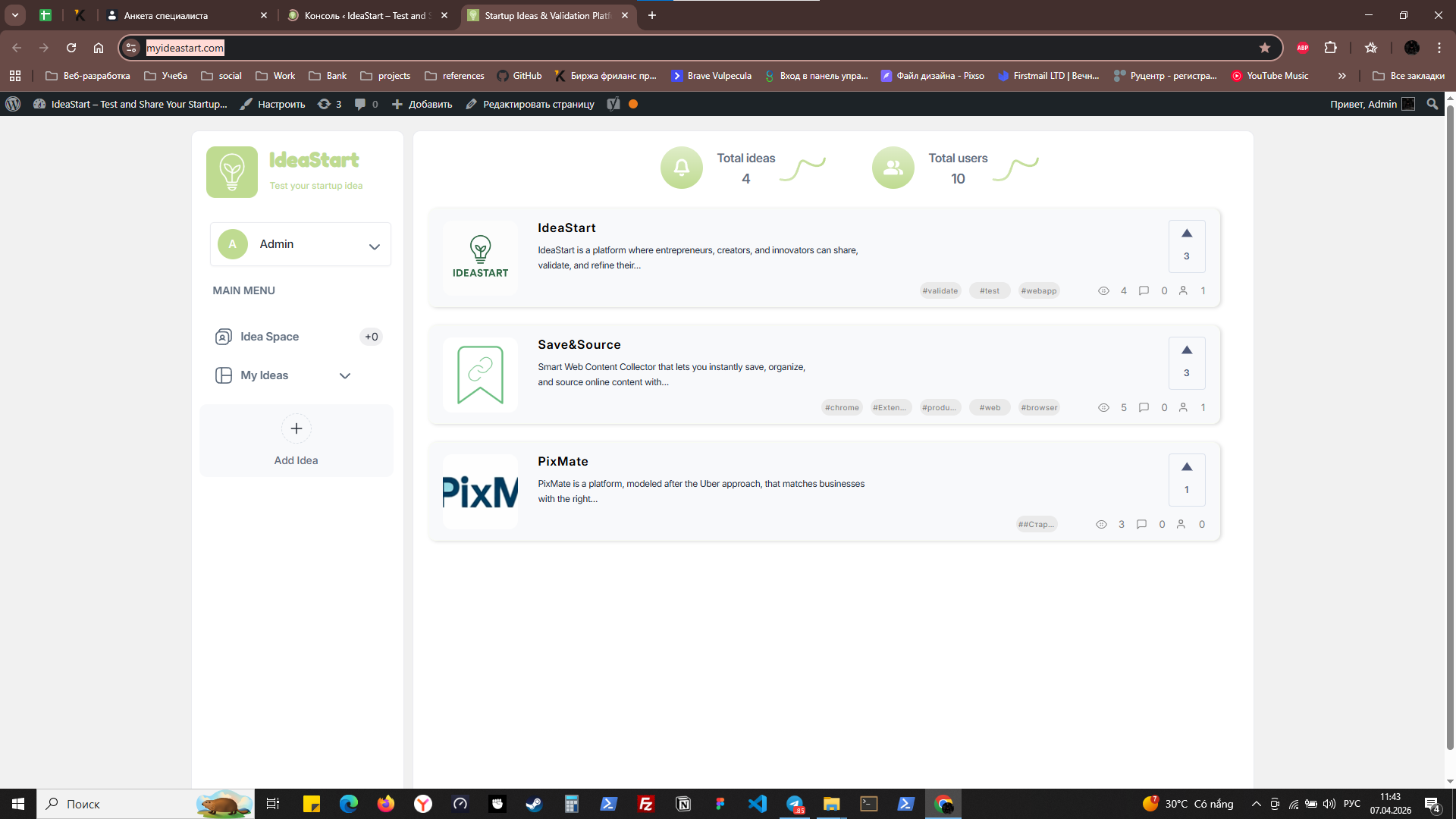Upvote the PixMate idea
1456x819 pixels.
pyautogui.click(x=1187, y=467)
